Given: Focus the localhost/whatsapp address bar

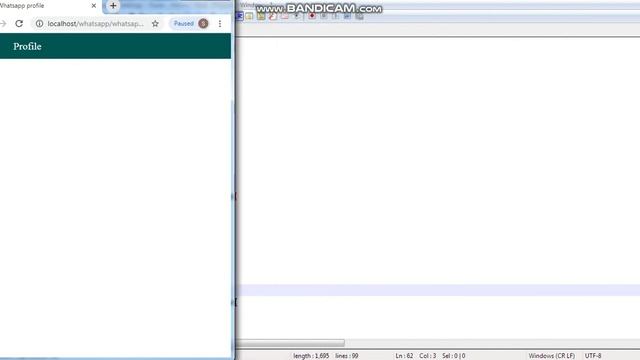Looking at the screenshot, I should point(96,24).
